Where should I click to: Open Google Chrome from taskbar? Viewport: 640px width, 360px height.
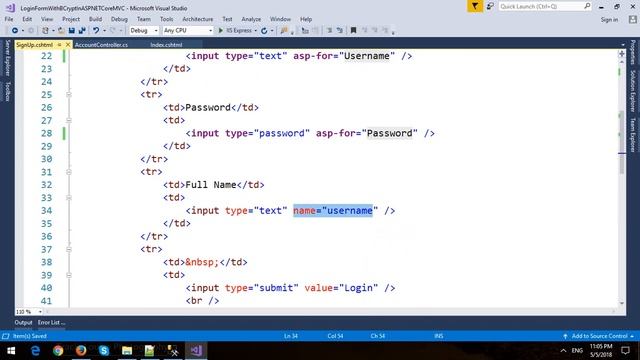[x=58, y=351]
